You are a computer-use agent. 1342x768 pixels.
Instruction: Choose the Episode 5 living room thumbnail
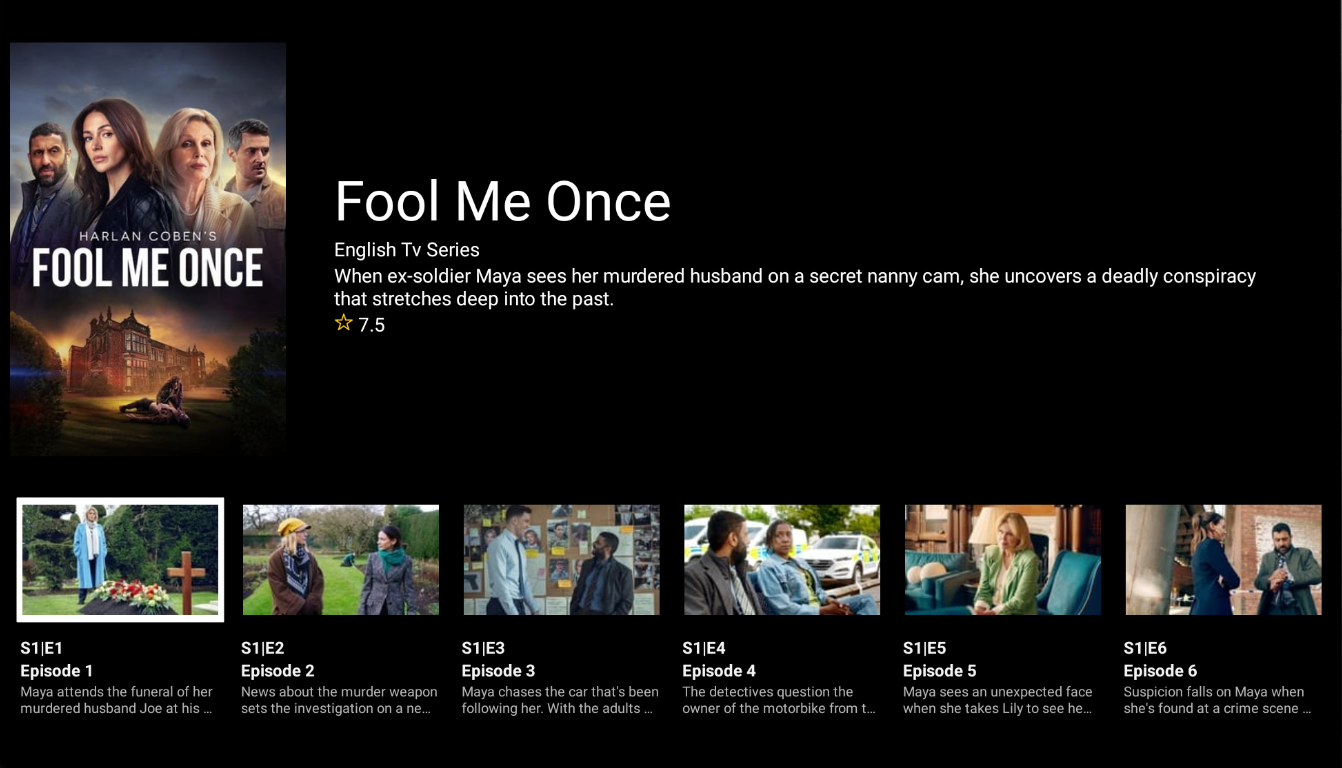tap(1003, 559)
